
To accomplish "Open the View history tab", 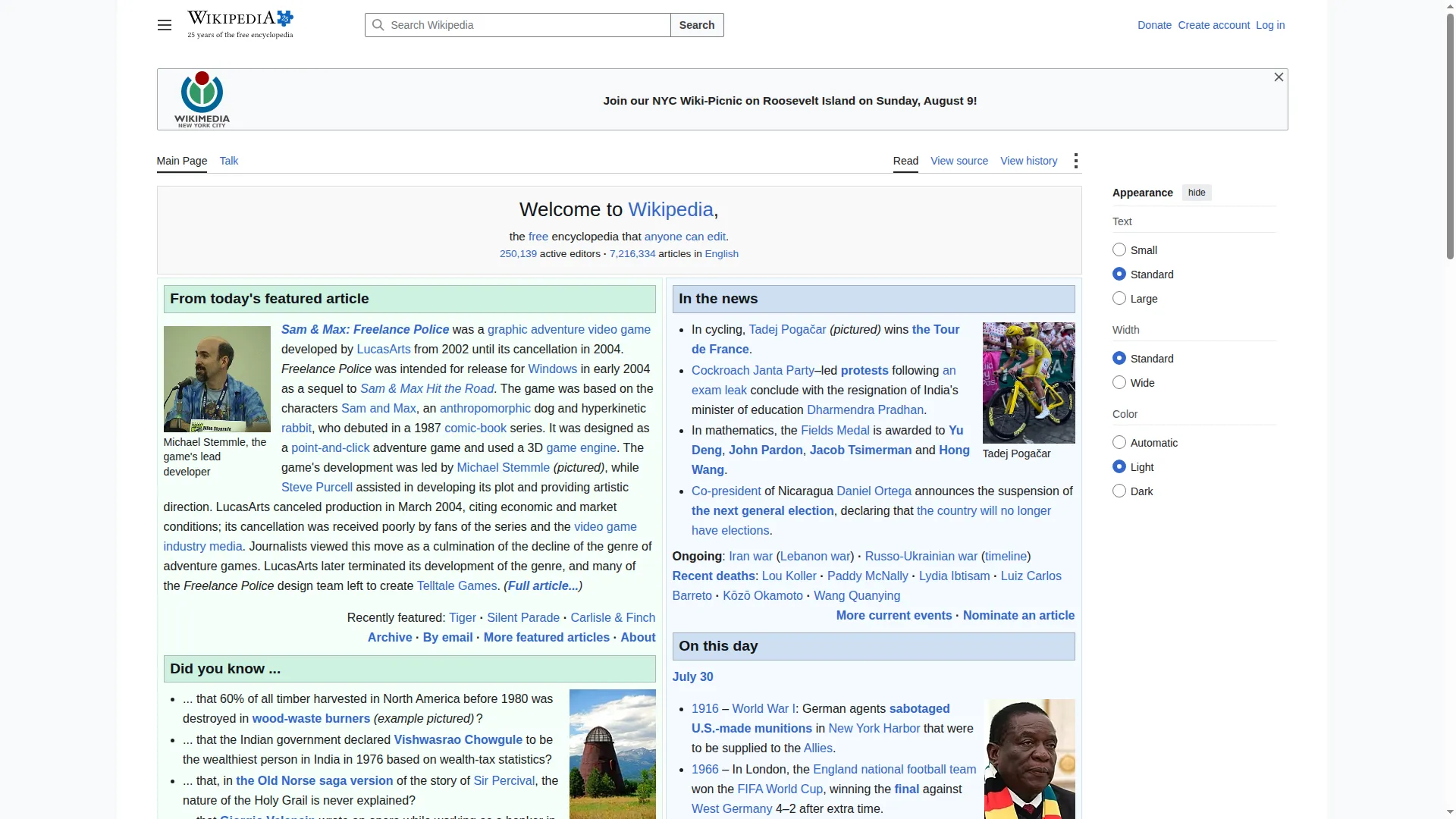I will click(1029, 161).
